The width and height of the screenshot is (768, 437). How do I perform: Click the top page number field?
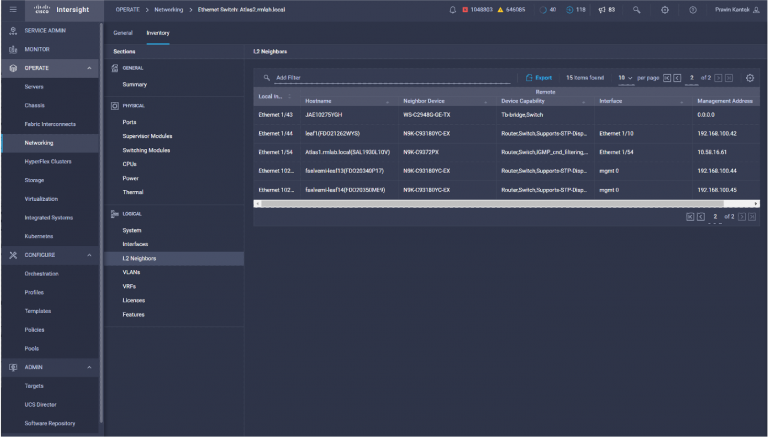(x=692, y=78)
